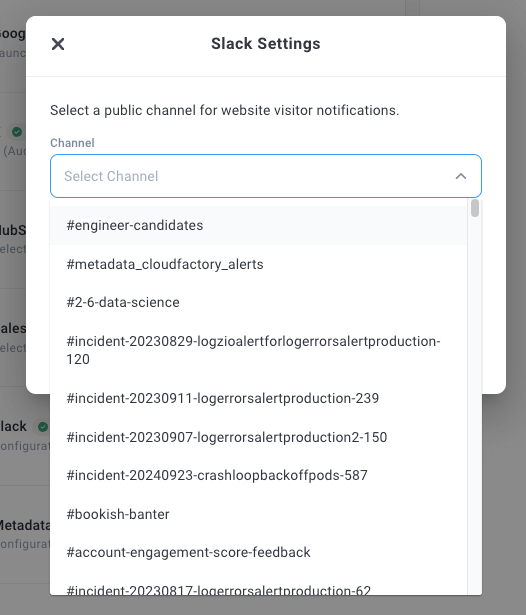
Task: Click the channel notification description text
Action: click(224, 111)
